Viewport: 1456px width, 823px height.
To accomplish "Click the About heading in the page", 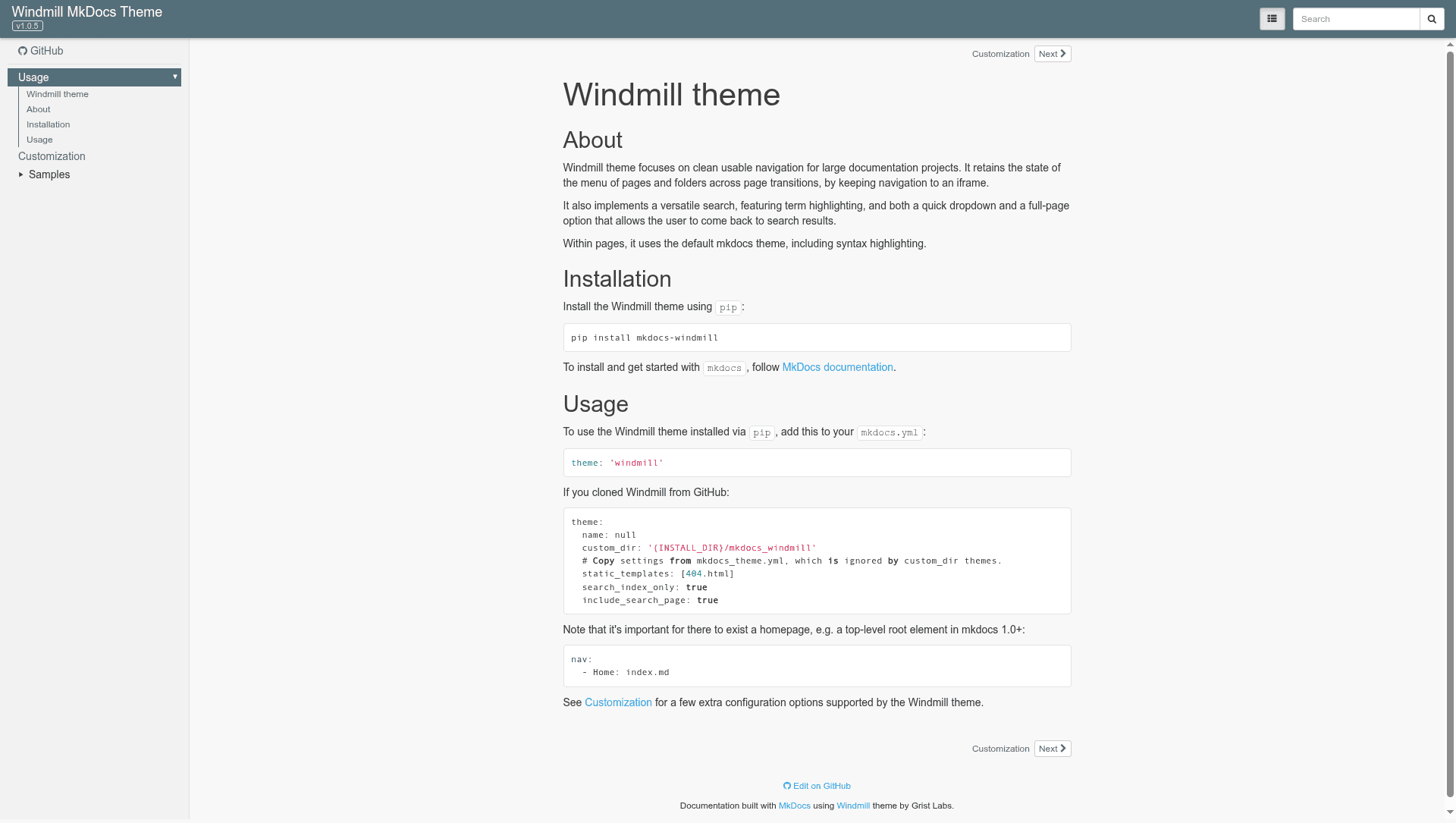I will (592, 140).
